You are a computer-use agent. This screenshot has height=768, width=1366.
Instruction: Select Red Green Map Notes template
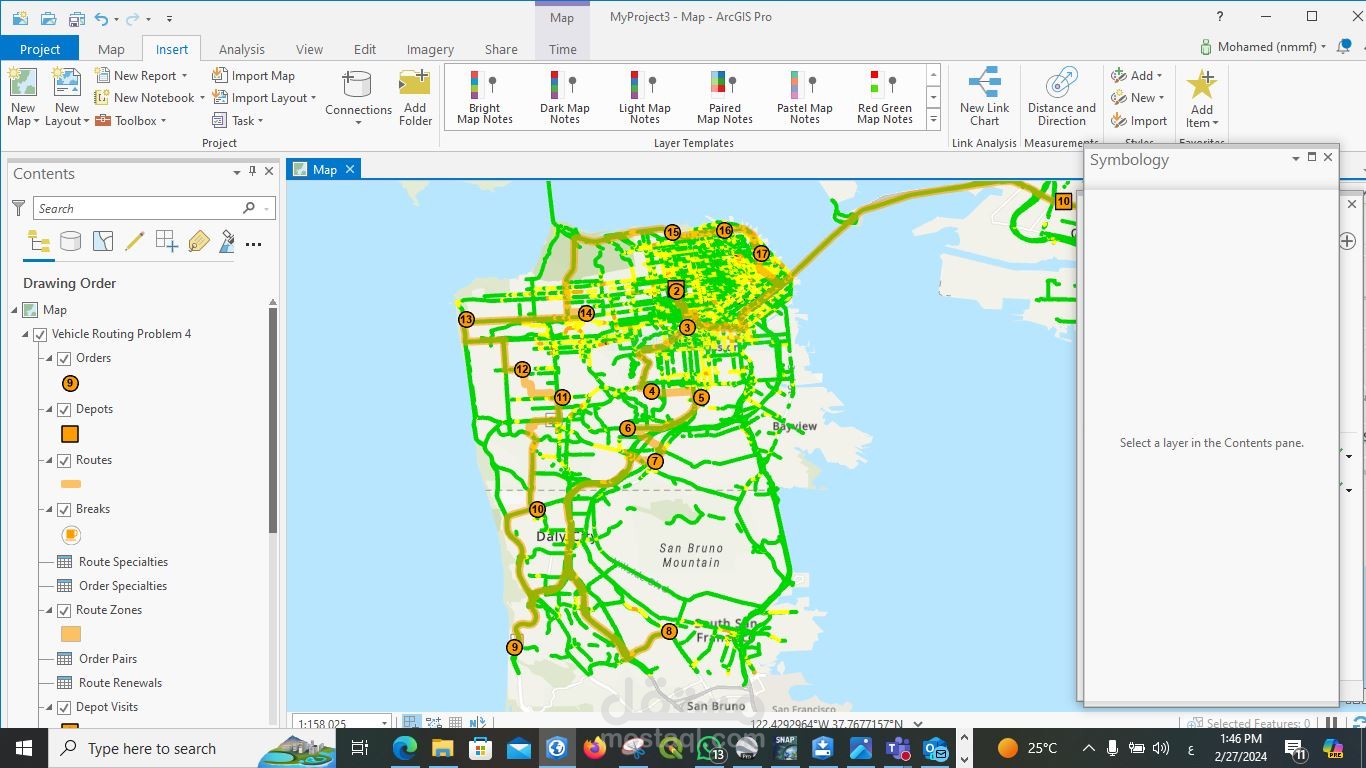[x=885, y=97]
